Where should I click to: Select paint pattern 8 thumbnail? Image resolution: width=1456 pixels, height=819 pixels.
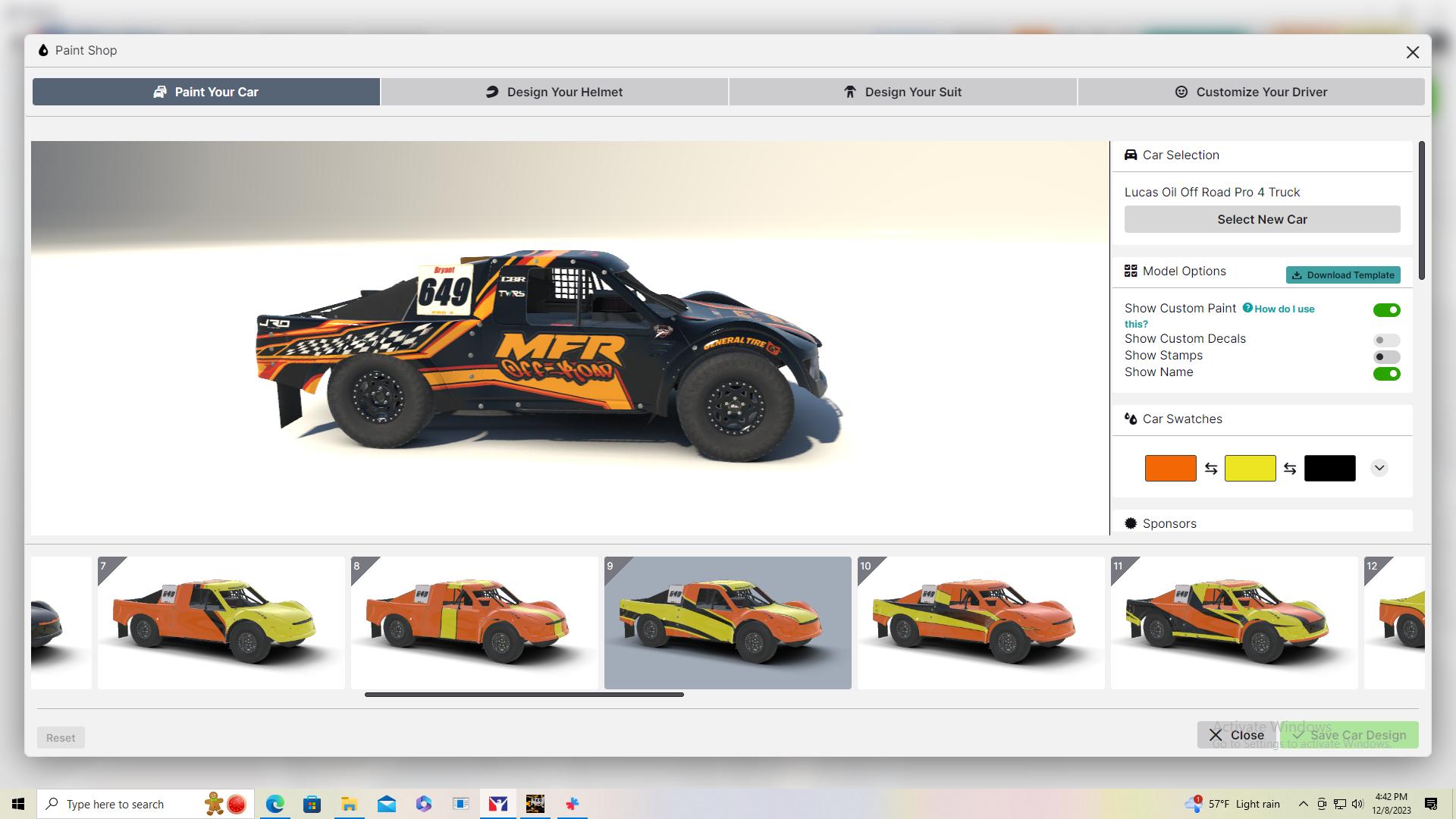[x=474, y=623]
